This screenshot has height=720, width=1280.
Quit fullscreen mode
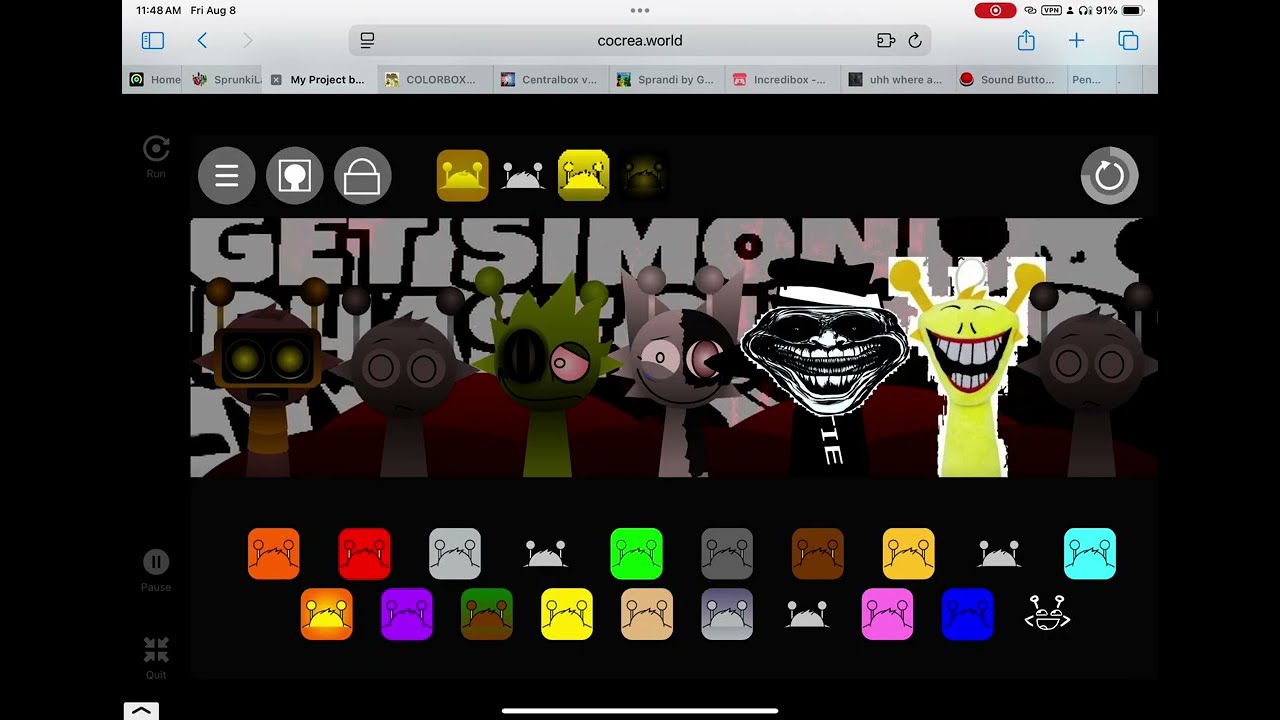[x=156, y=657]
